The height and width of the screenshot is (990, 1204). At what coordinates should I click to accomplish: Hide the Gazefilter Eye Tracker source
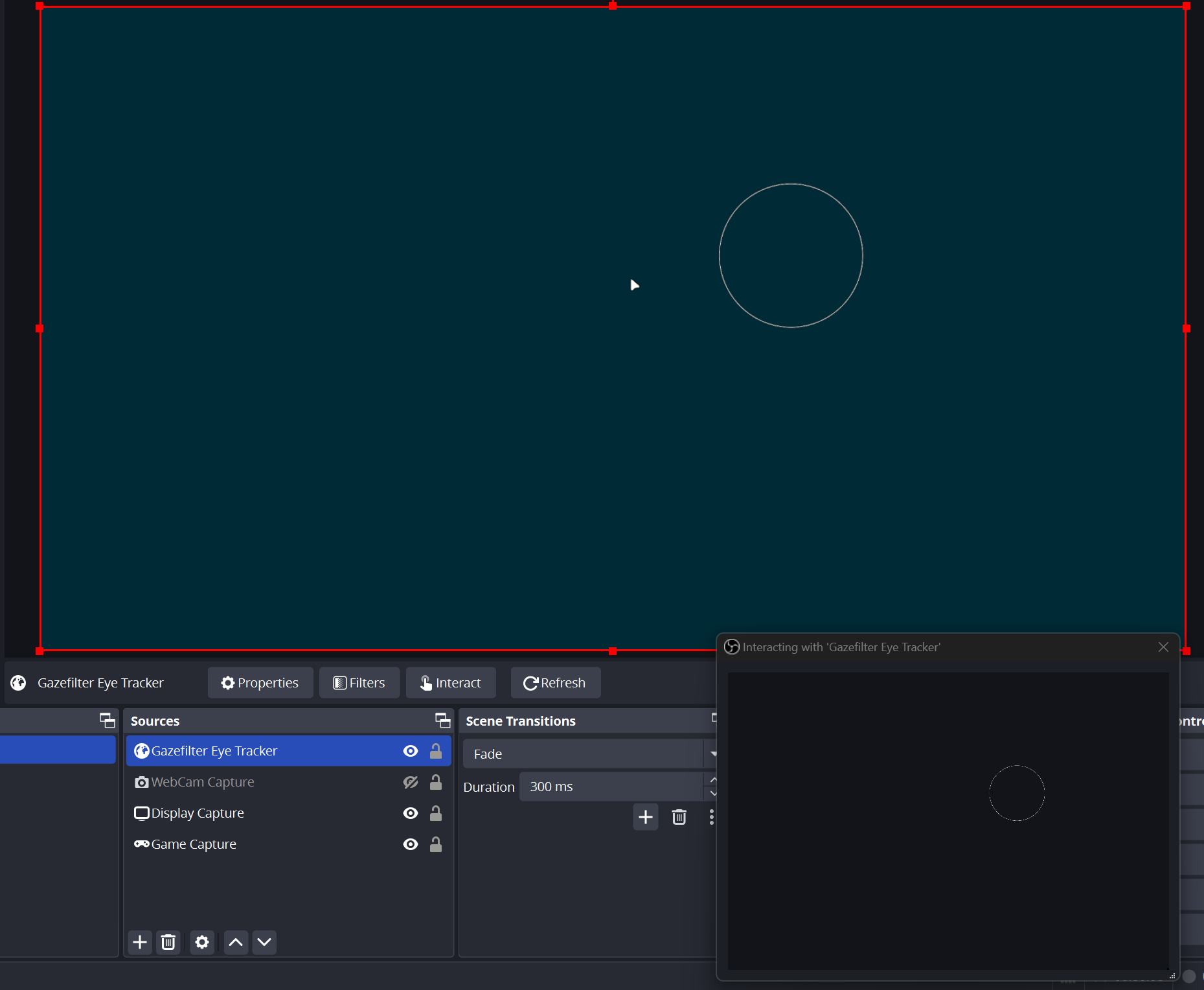[411, 751]
